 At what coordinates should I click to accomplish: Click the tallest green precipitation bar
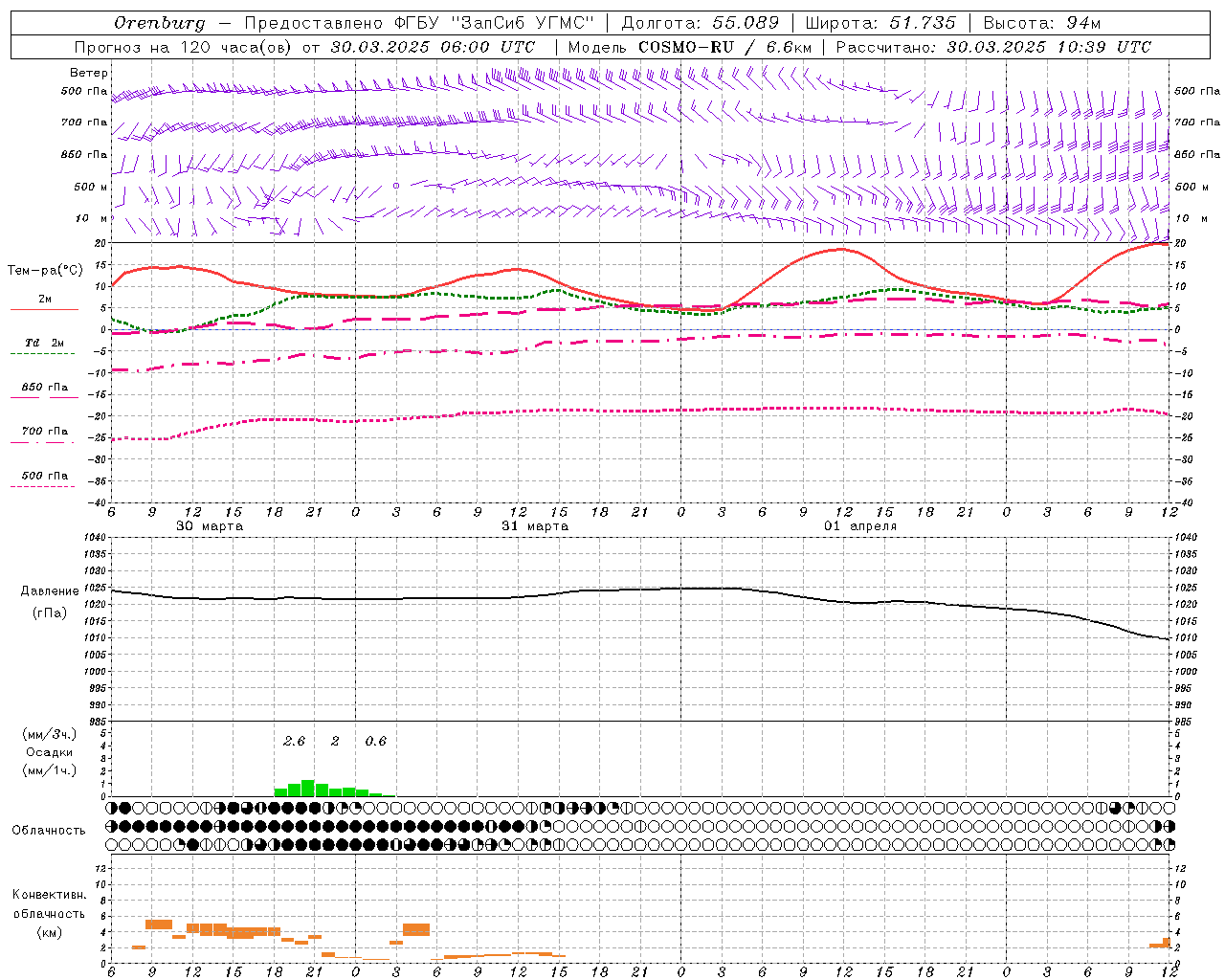308,788
